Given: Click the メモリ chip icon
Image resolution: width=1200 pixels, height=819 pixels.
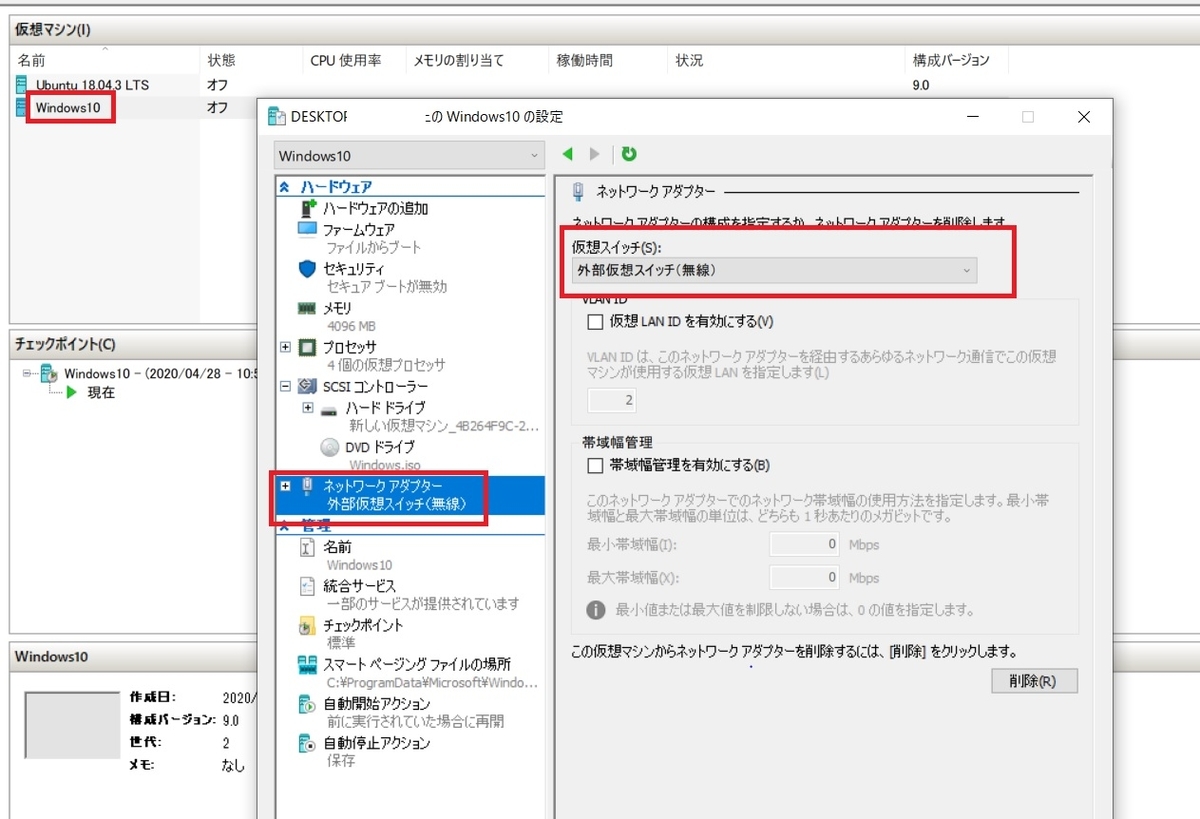Looking at the screenshot, I should click(x=307, y=309).
